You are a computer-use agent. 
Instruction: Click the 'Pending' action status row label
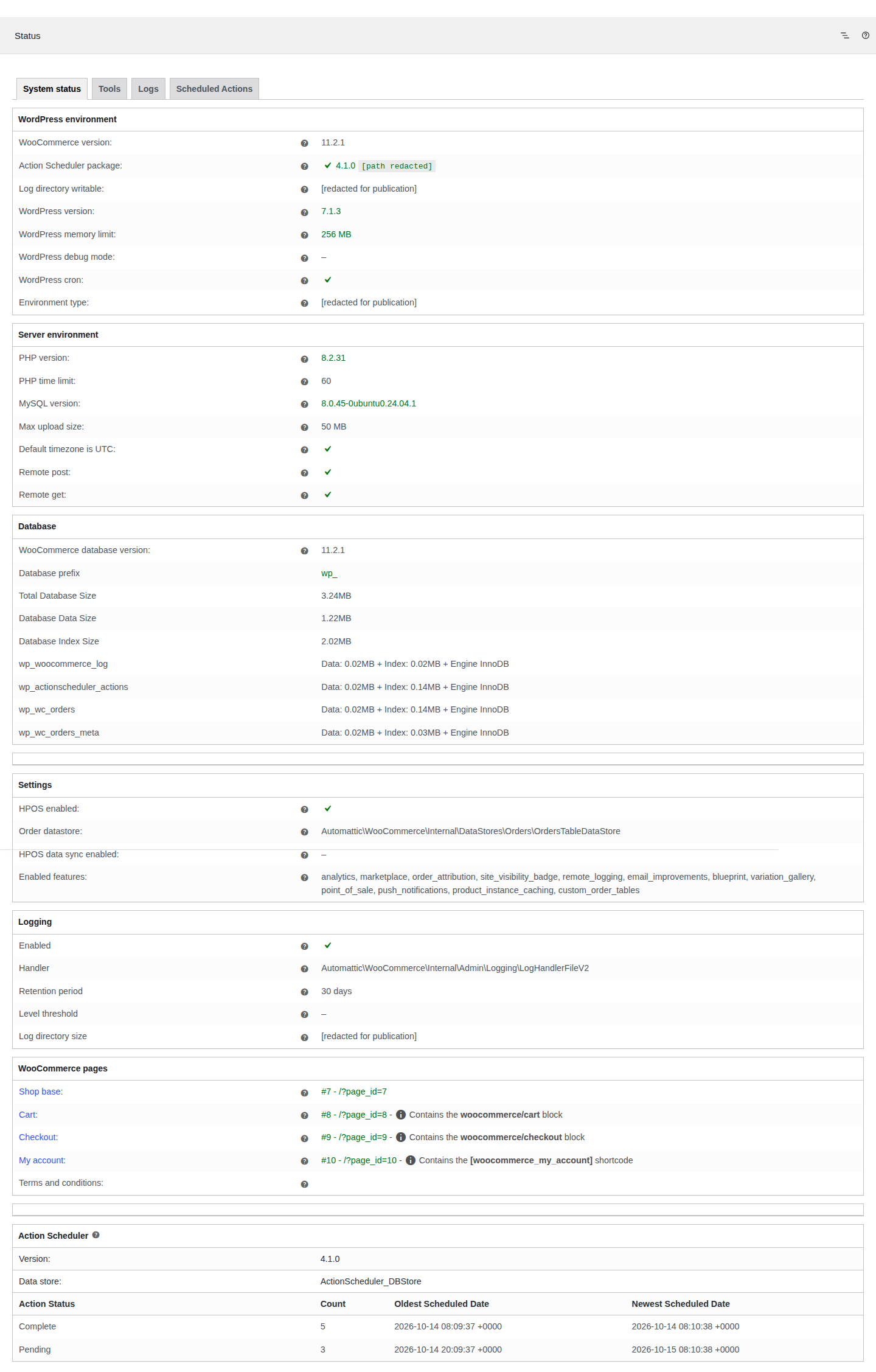35,1349
